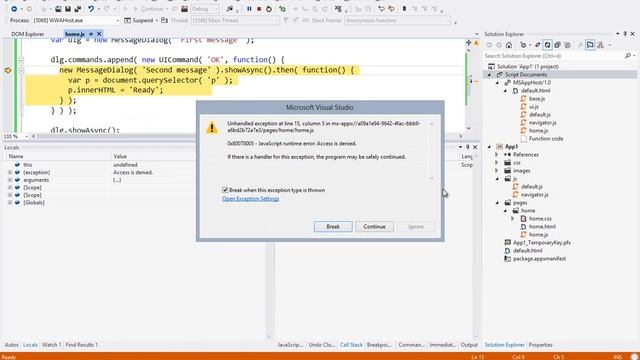This screenshot has width=640, height=360.
Task: Select Function code item in tree
Action: (x=546, y=139)
